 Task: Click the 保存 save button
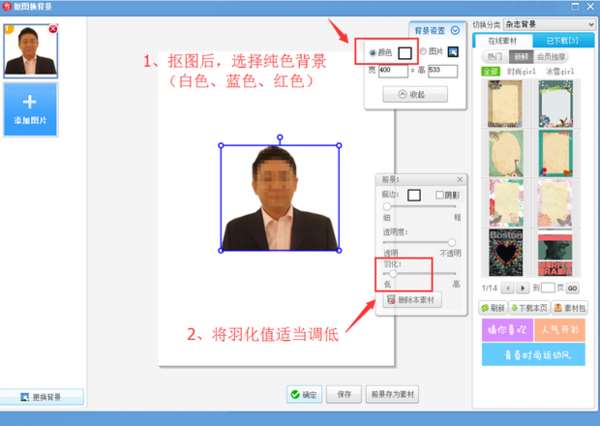[x=344, y=394]
